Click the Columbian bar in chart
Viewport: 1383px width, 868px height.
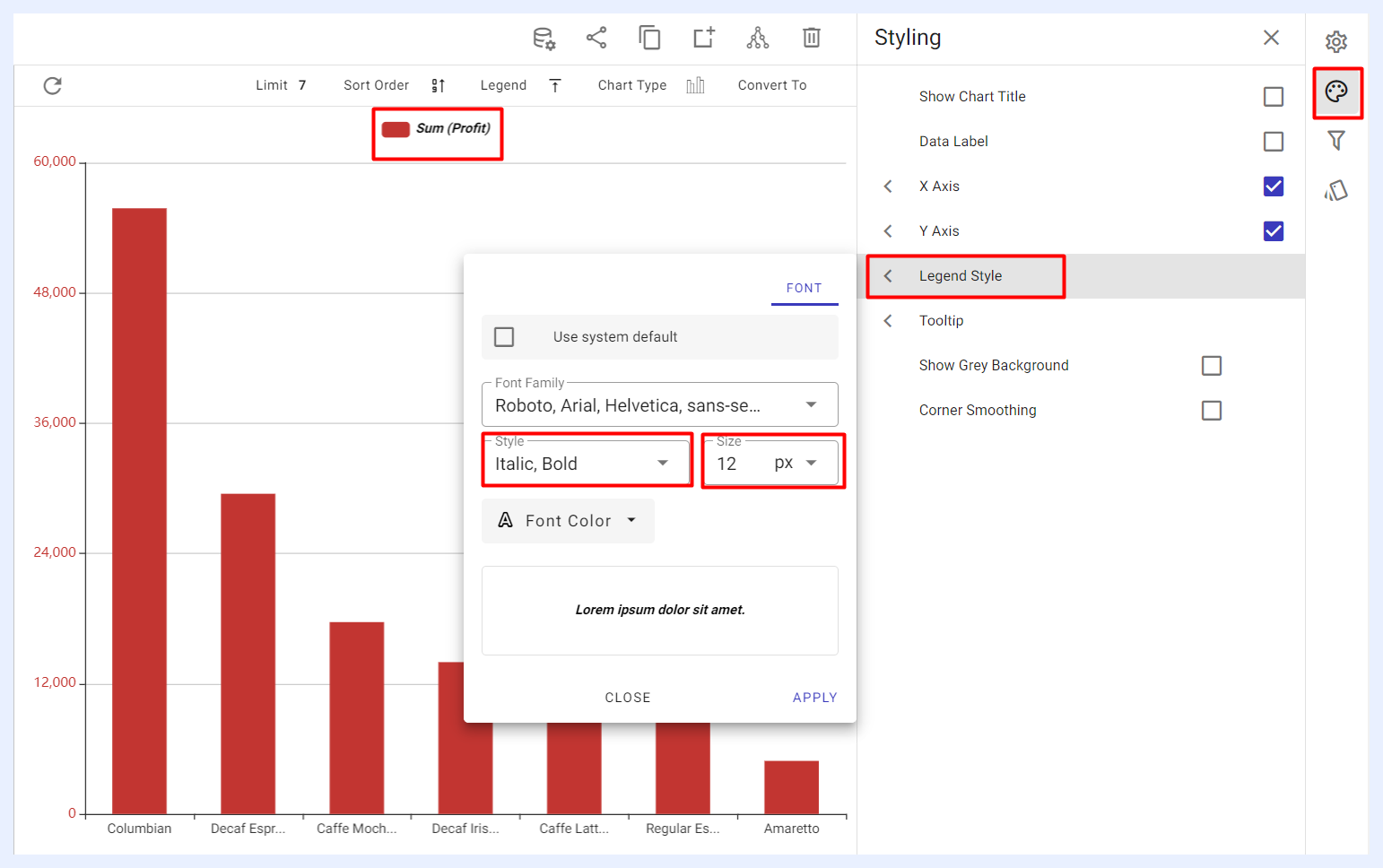point(139,511)
